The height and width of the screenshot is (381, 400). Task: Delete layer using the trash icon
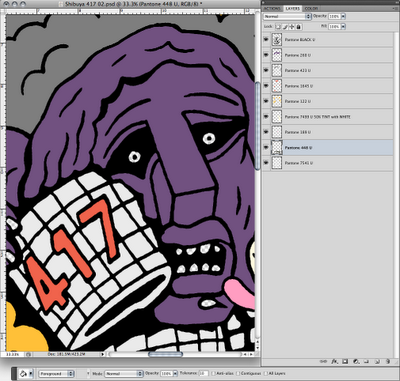click(x=387, y=361)
